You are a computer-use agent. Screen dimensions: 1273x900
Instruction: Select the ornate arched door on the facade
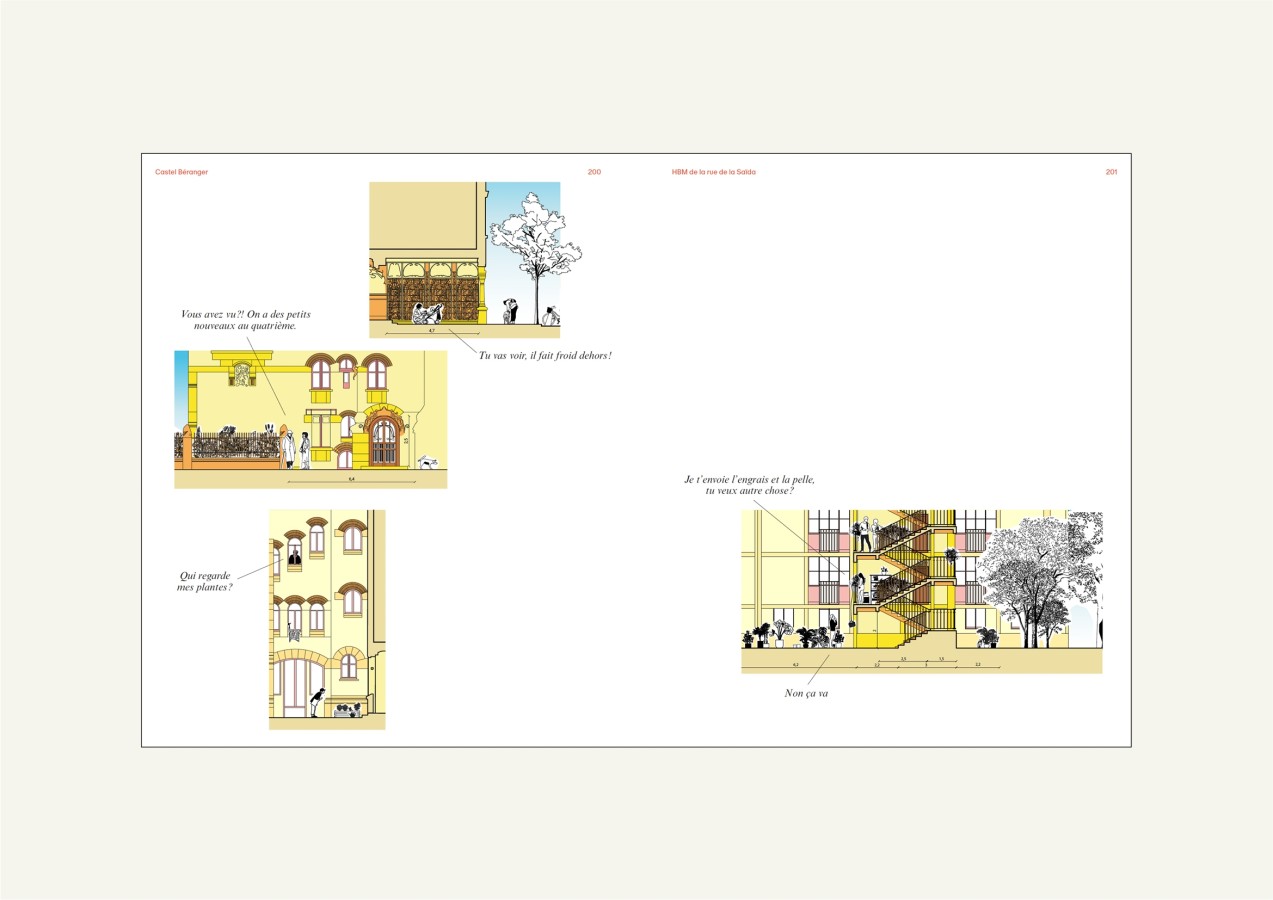click(384, 440)
